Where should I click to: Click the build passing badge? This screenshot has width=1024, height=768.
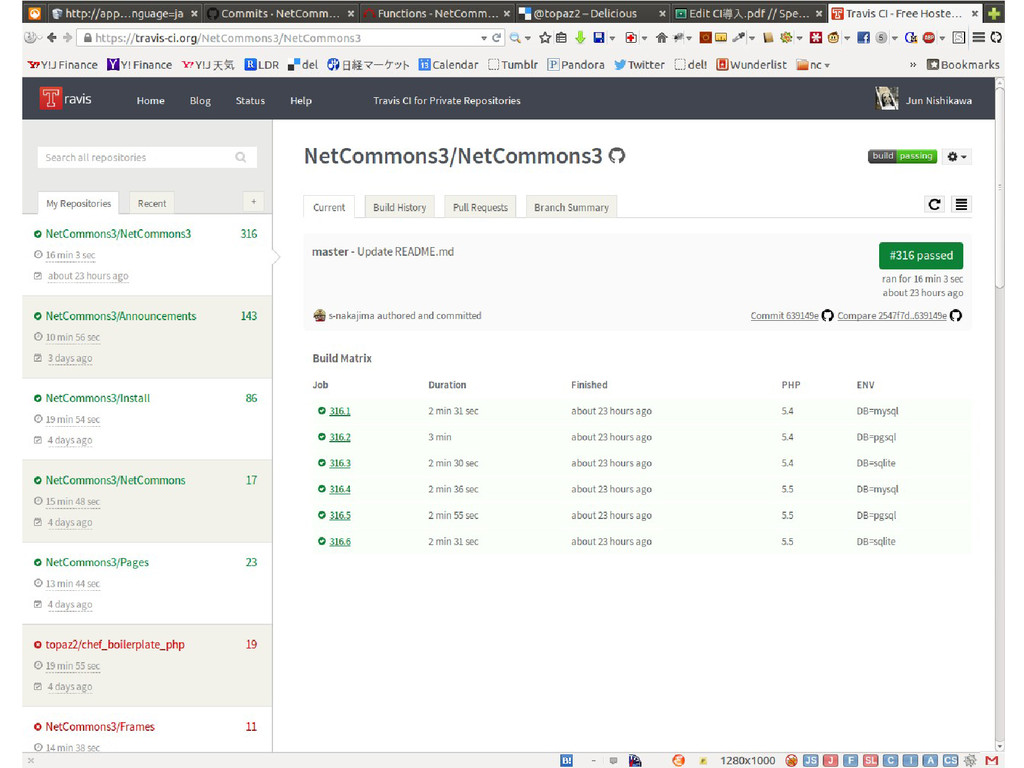click(902, 156)
